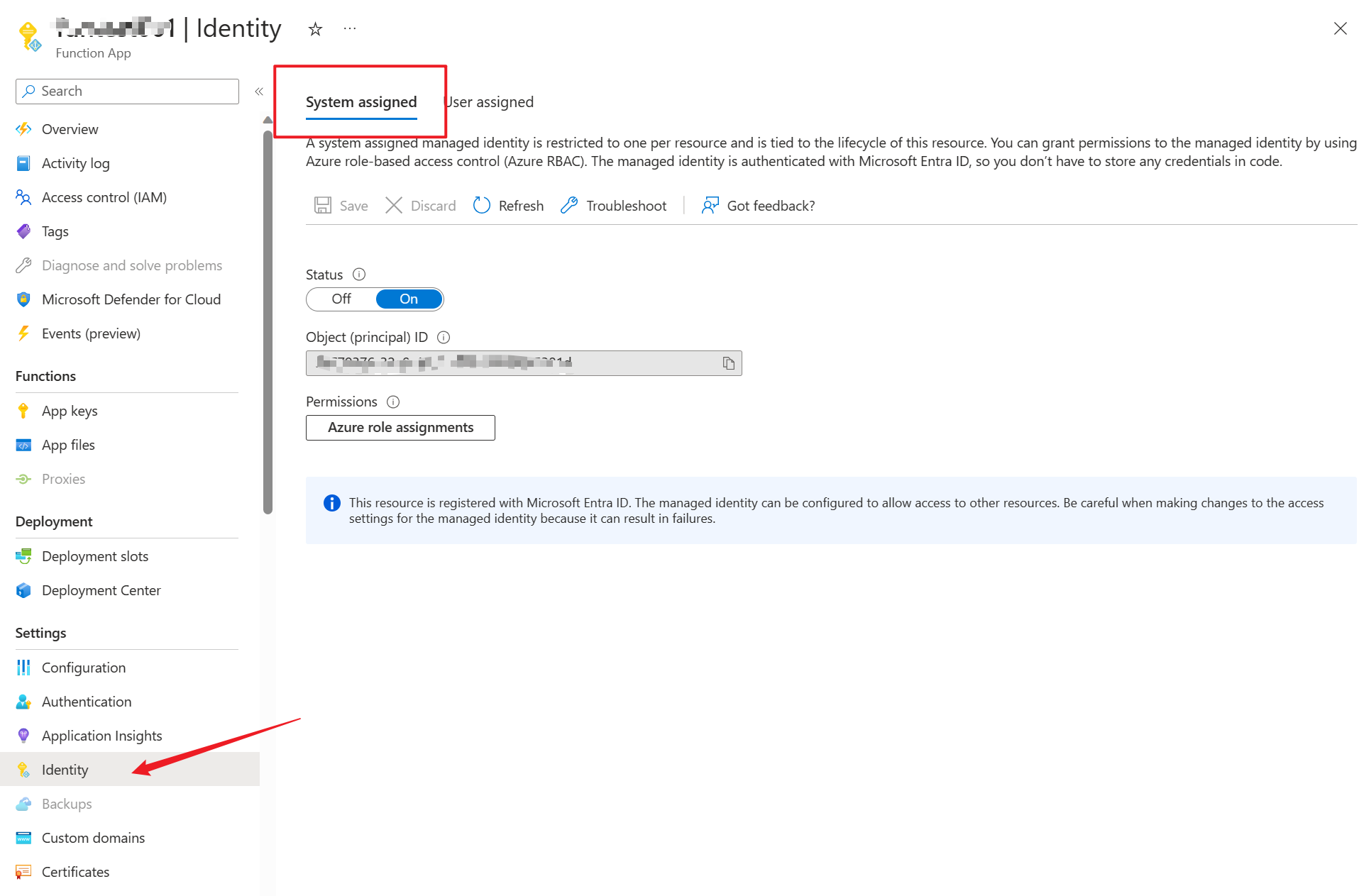Collapse the left navigation menu
1359x896 pixels.
coord(259,92)
